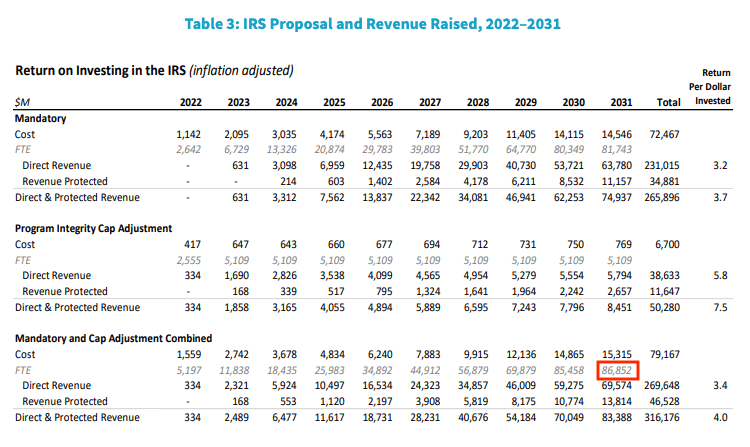Select the "2022" column header

coord(190,102)
